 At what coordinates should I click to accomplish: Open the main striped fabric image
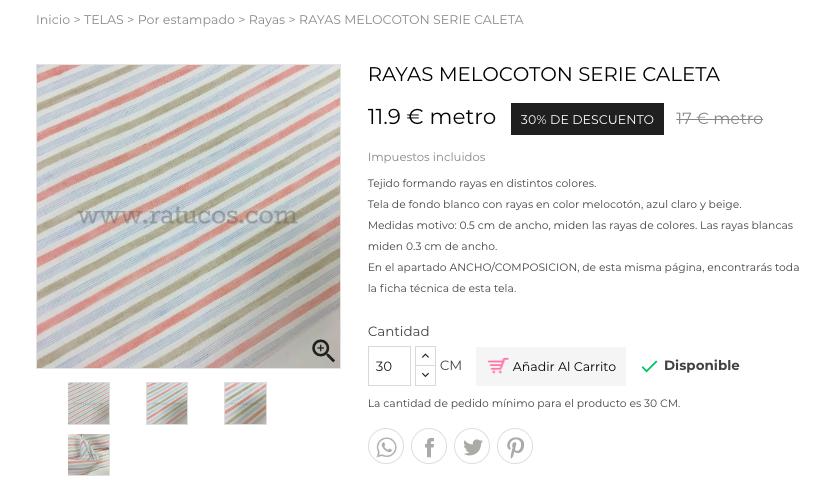pyautogui.click(x=188, y=216)
